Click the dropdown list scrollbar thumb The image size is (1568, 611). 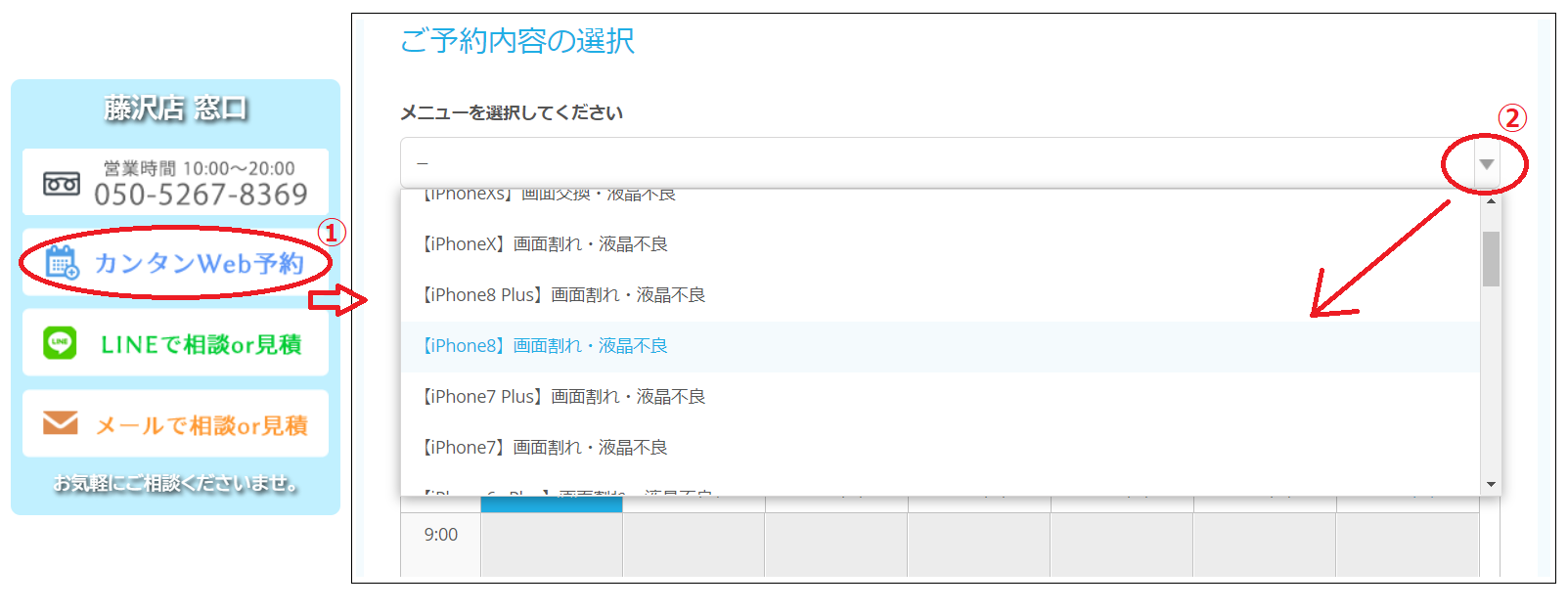tap(1491, 259)
